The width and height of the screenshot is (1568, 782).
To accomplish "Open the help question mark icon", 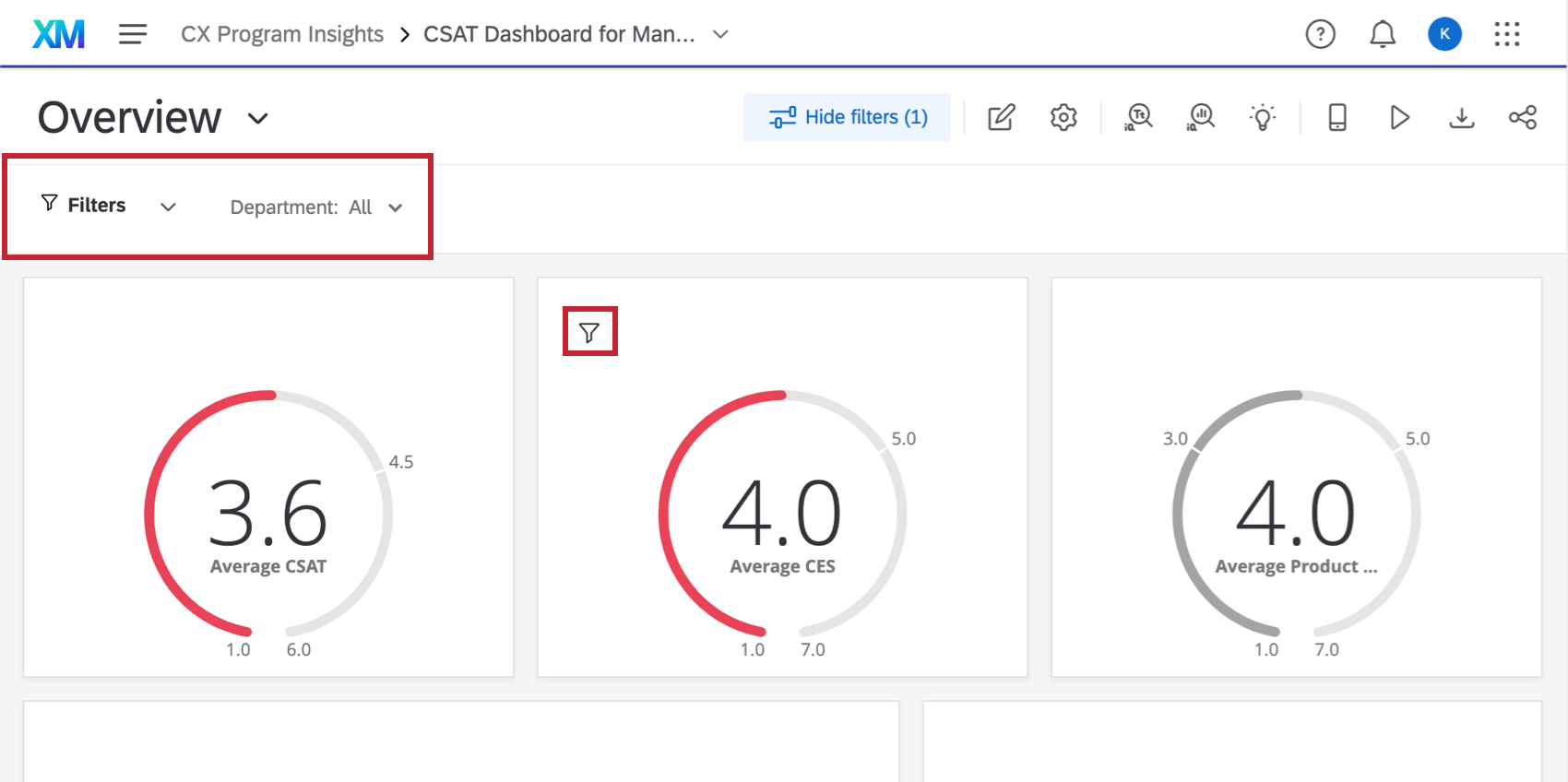I will (x=1320, y=34).
